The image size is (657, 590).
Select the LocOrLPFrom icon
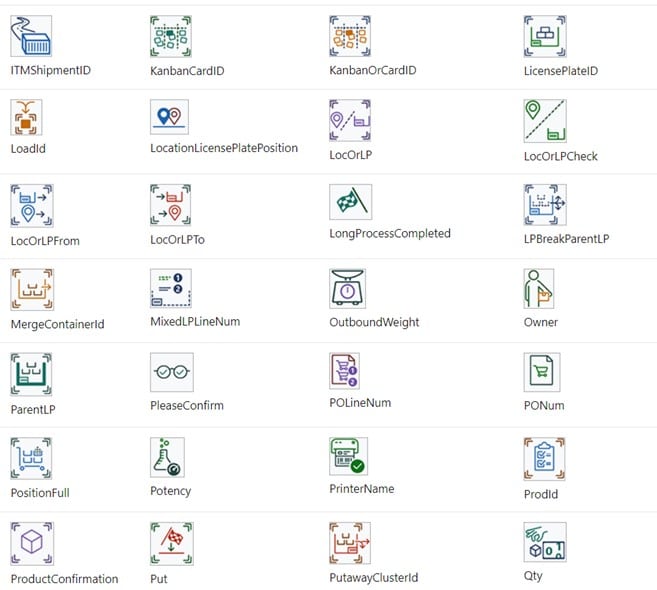pyautogui.click(x=32, y=206)
